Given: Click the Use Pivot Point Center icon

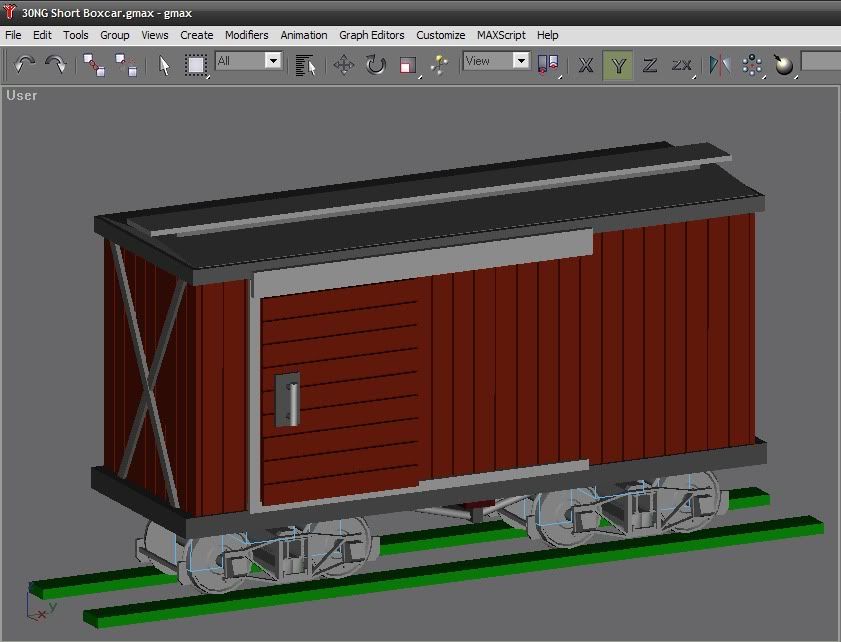Looking at the screenshot, I should tap(548, 65).
